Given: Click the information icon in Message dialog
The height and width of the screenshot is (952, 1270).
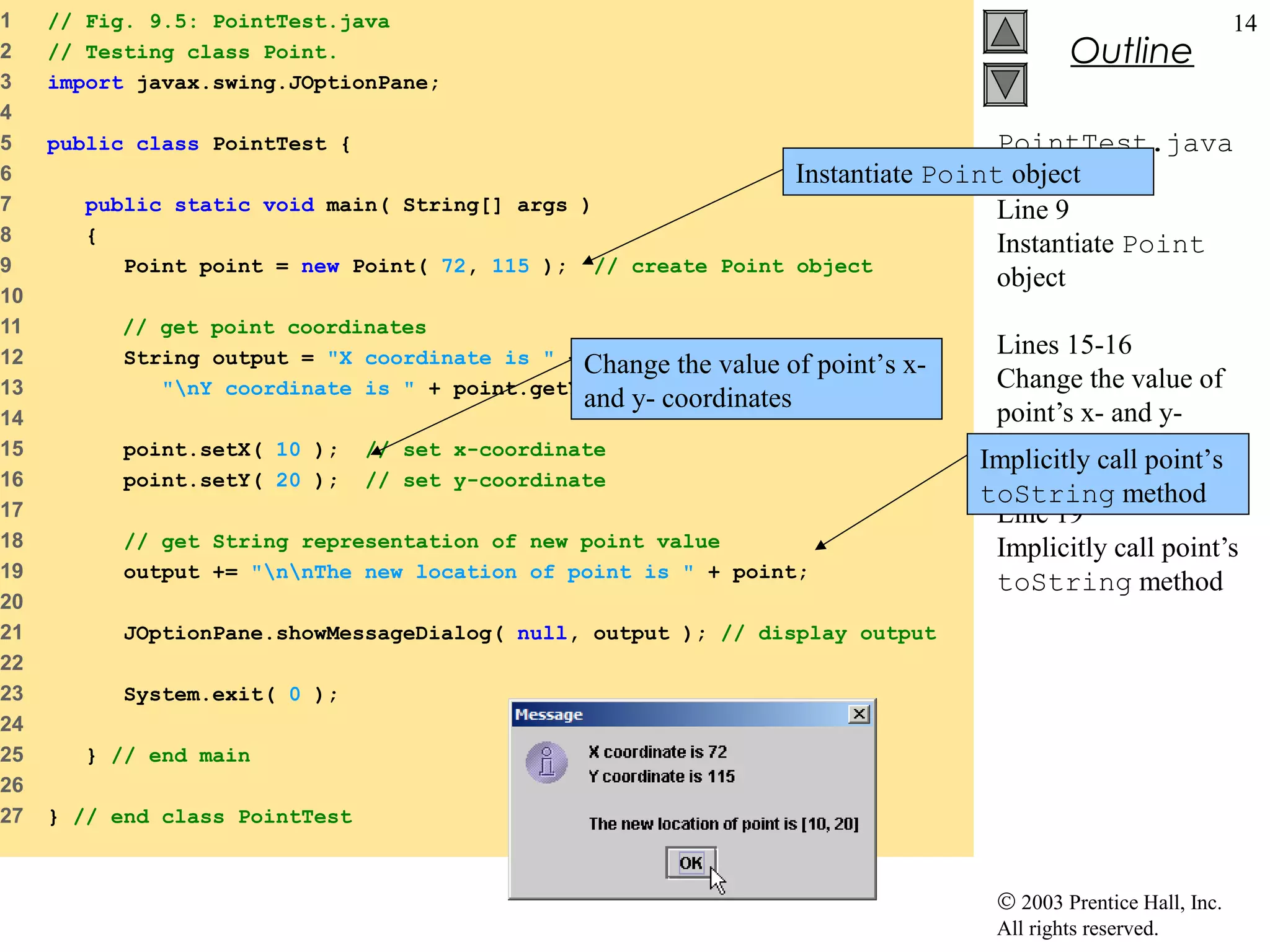Looking at the screenshot, I should [546, 762].
